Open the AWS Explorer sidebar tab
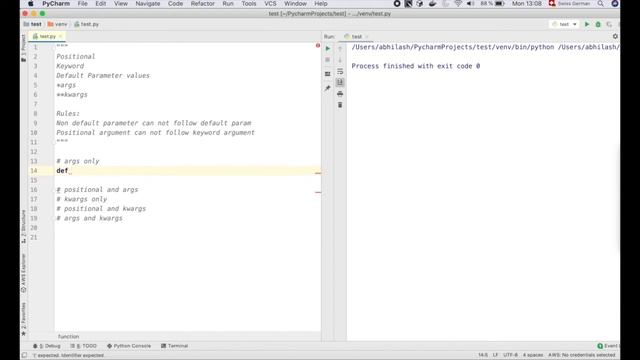 coord(24,273)
